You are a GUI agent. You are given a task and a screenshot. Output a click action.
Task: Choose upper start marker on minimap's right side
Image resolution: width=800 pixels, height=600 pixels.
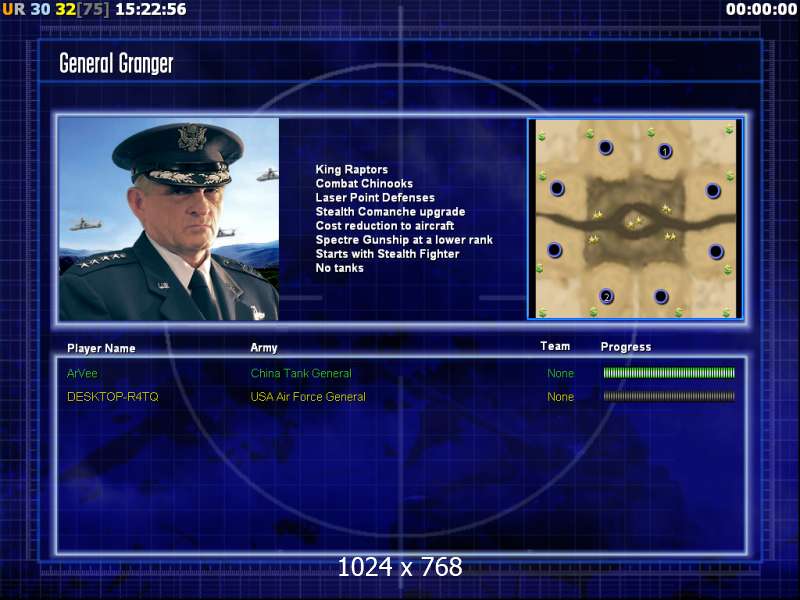(x=713, y=191)
